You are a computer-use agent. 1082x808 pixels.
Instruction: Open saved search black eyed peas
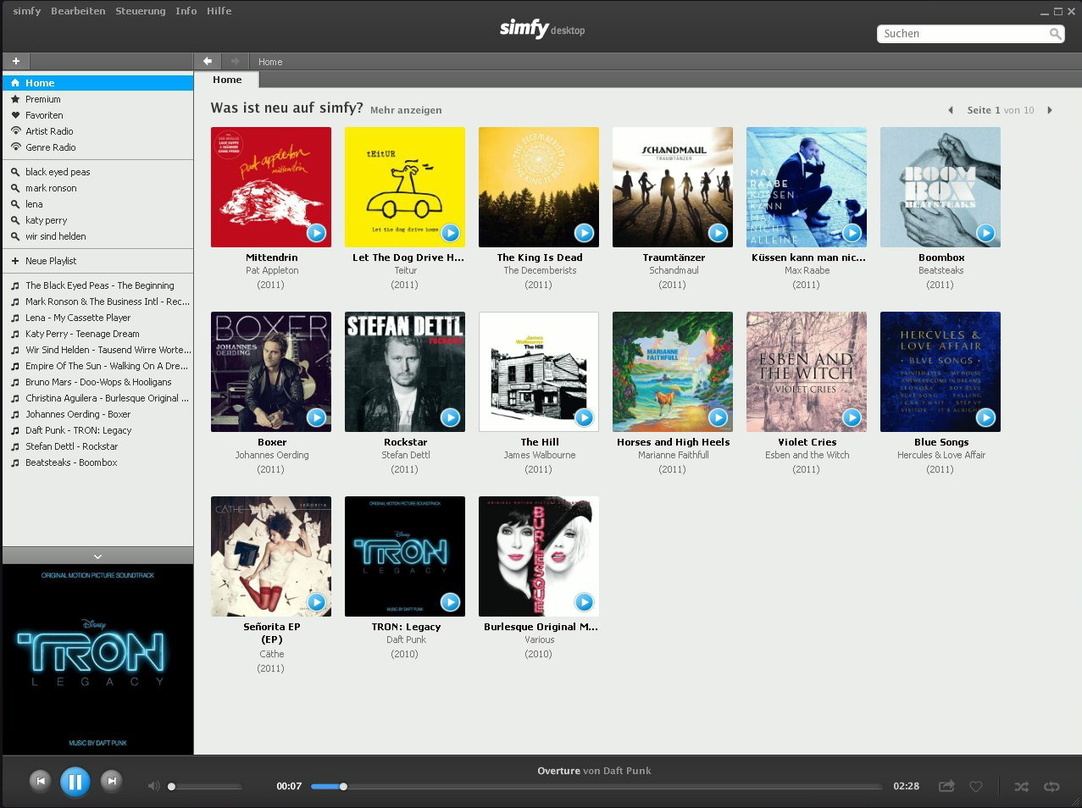point(98,172)
